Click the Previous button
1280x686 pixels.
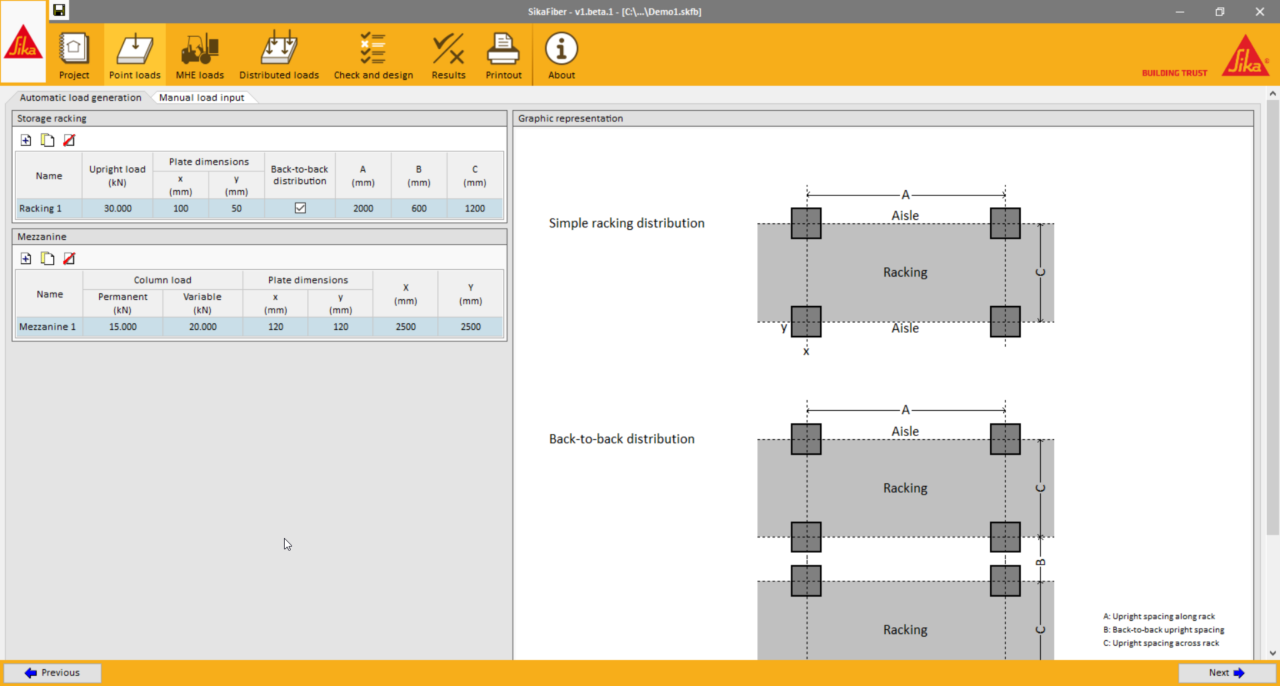[x=52, y=673]
